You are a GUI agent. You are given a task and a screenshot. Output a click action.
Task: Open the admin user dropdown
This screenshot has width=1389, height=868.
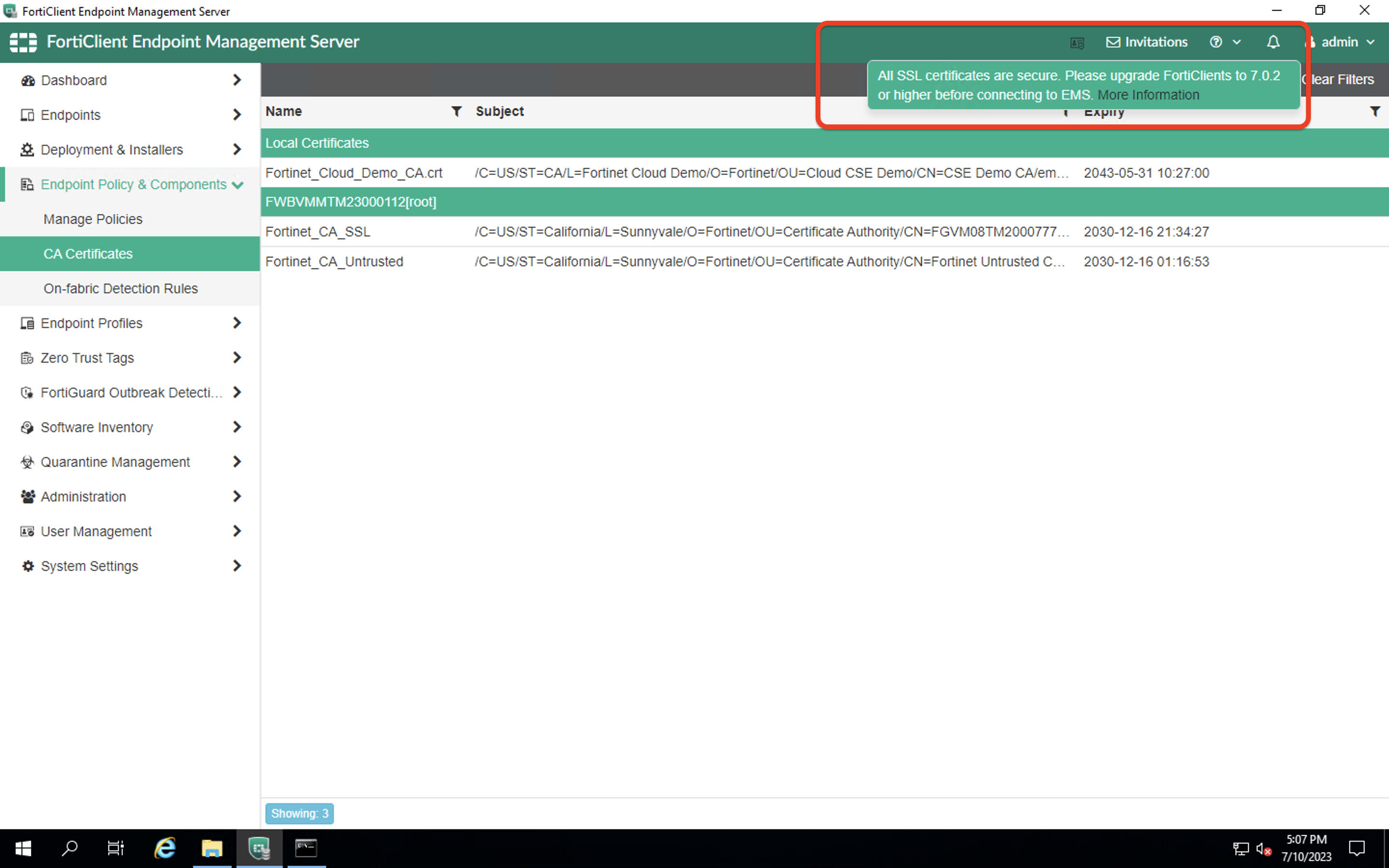(x=1340, y=42)
